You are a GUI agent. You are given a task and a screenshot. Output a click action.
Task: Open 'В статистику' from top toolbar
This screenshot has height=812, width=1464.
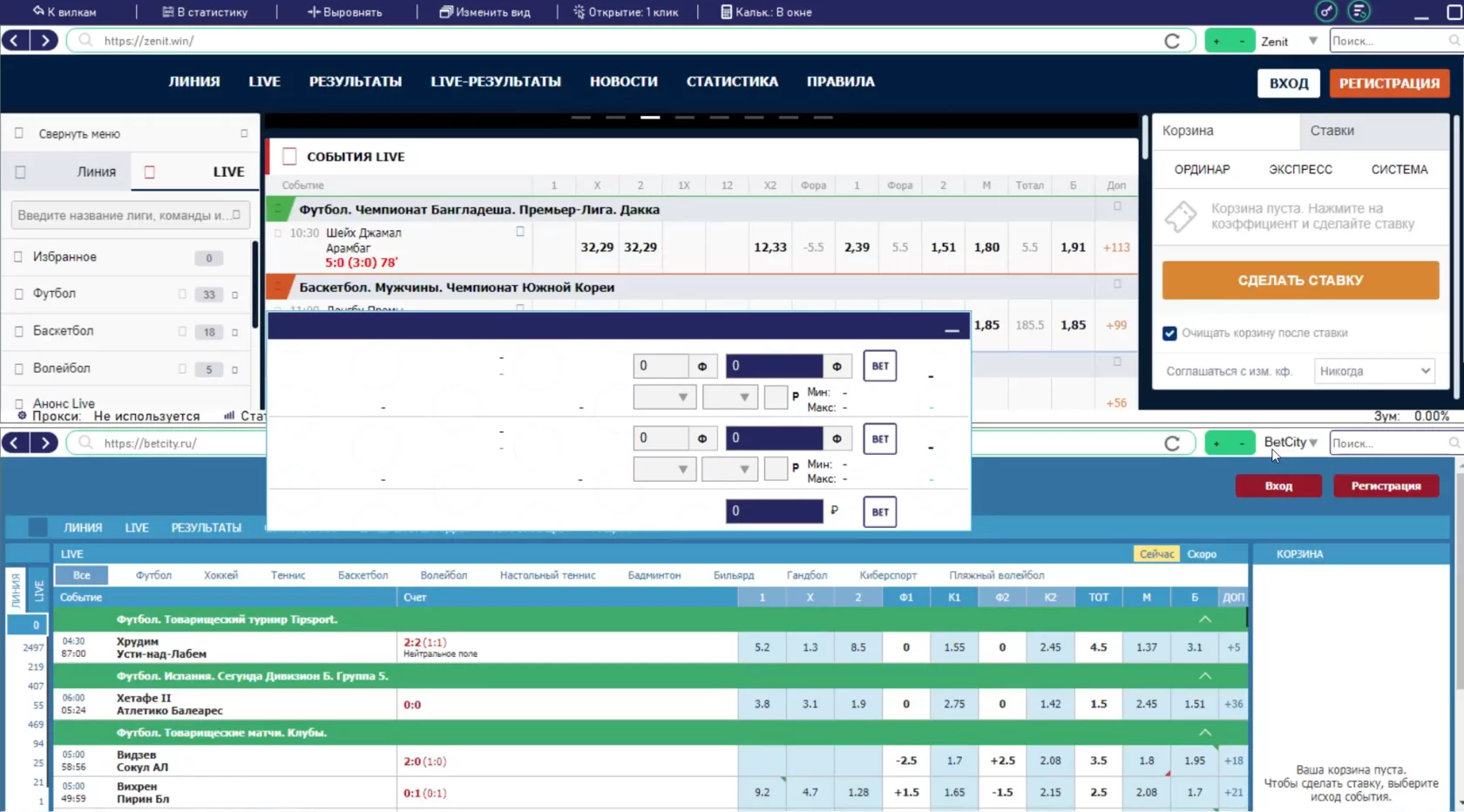(x=205, y=12)
